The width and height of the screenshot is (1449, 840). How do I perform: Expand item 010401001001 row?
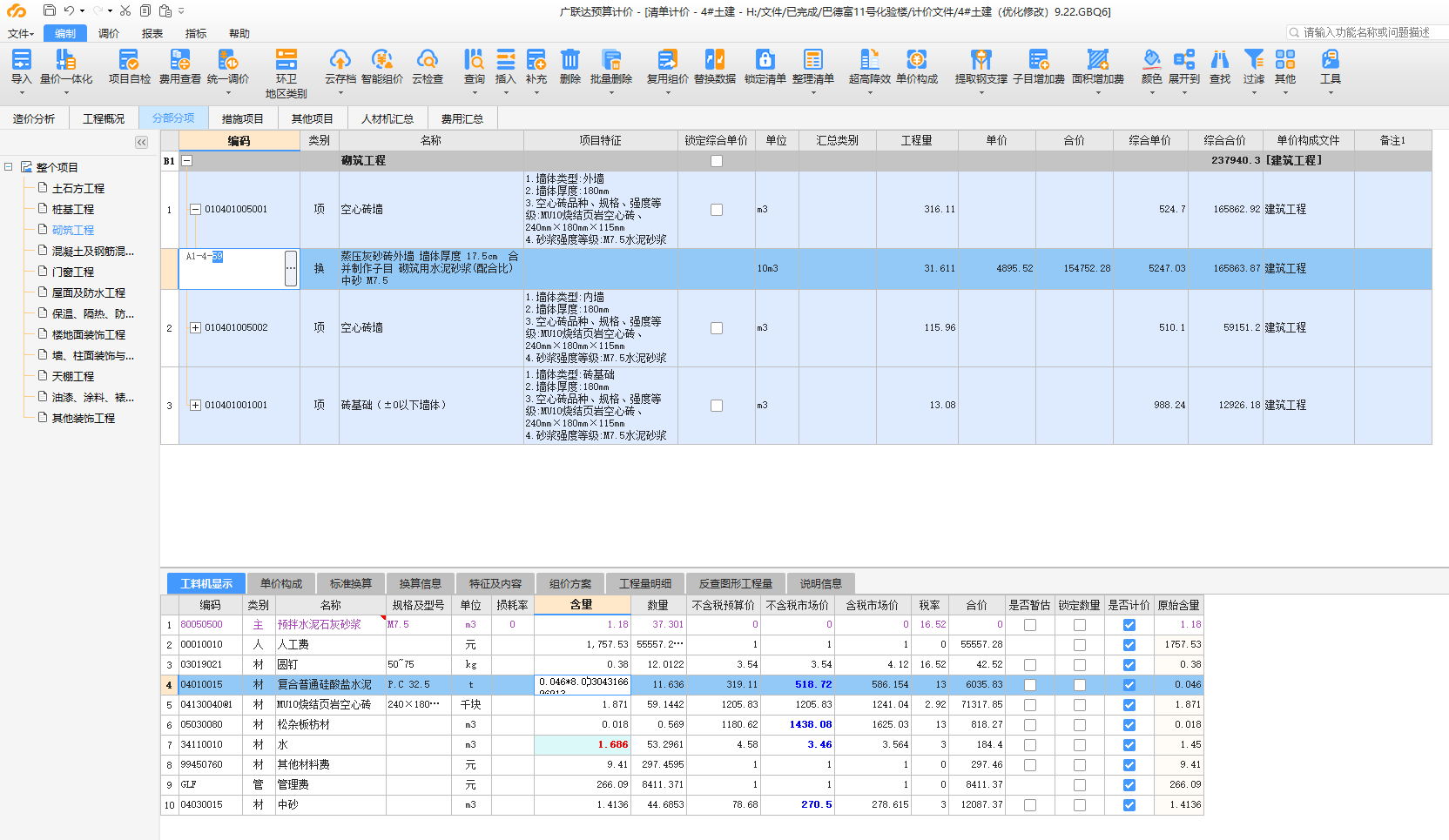pyautogui.click(x=196, y=406)
